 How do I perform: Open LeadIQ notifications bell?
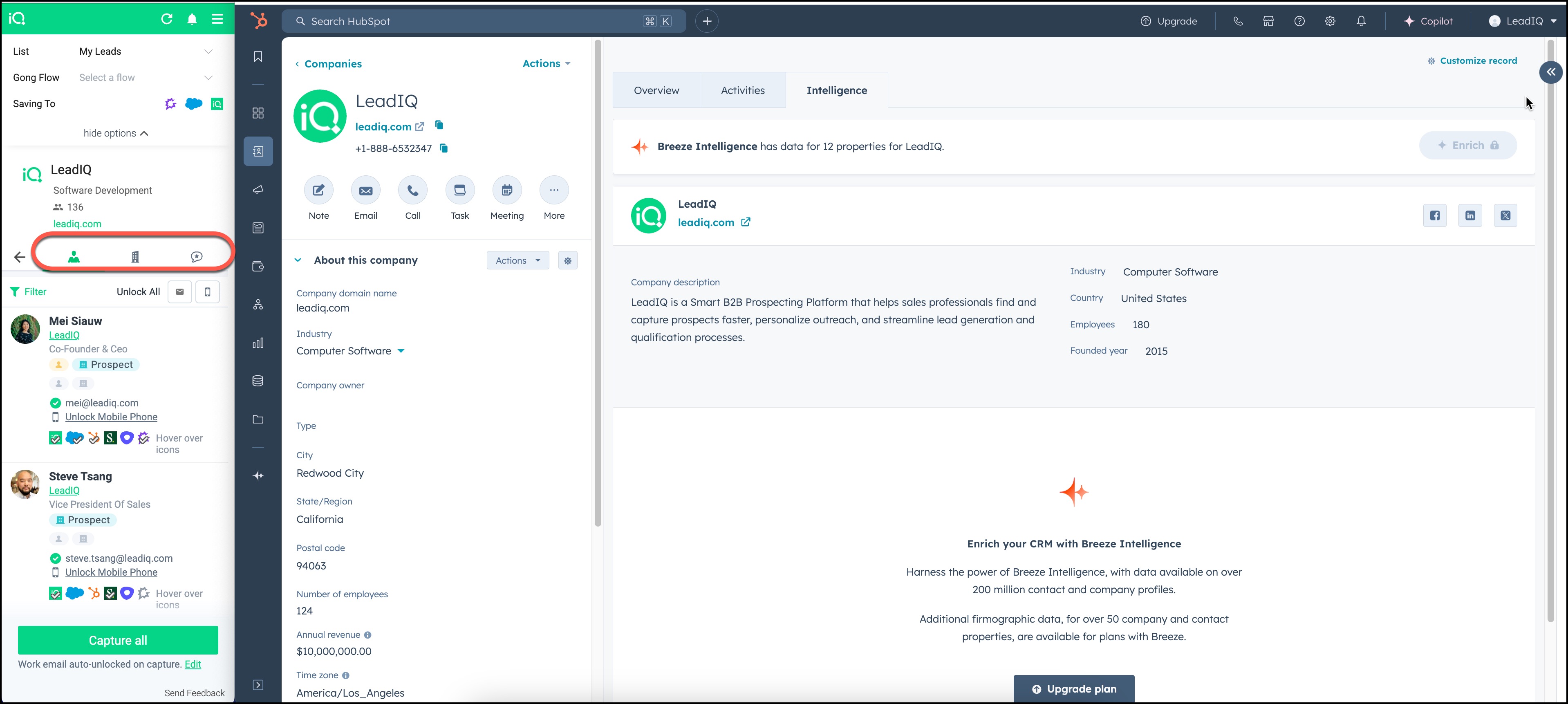(193, 19)
